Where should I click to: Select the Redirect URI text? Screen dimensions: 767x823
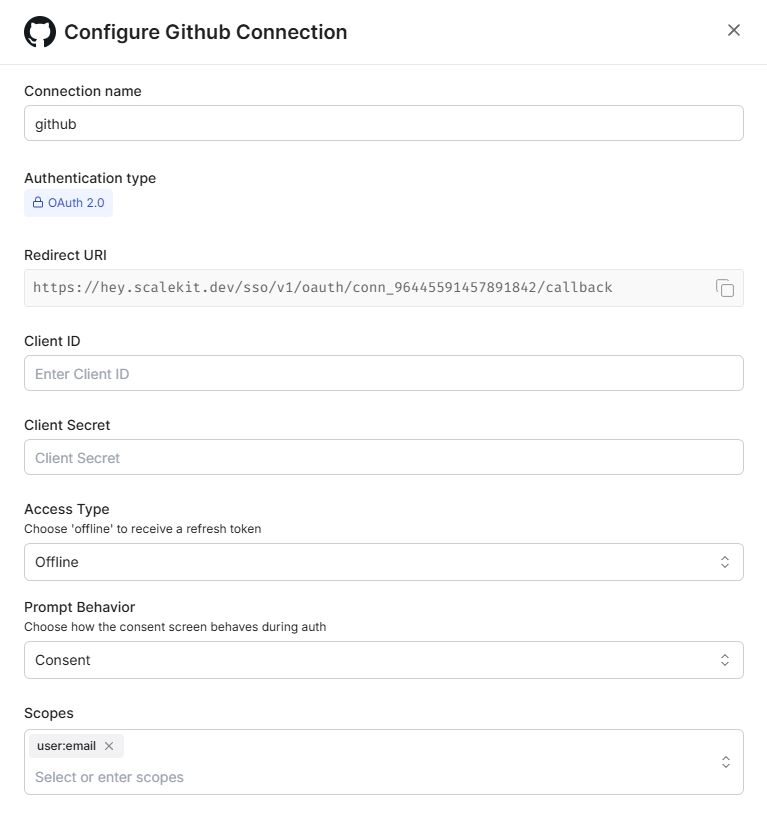(322, 288)
